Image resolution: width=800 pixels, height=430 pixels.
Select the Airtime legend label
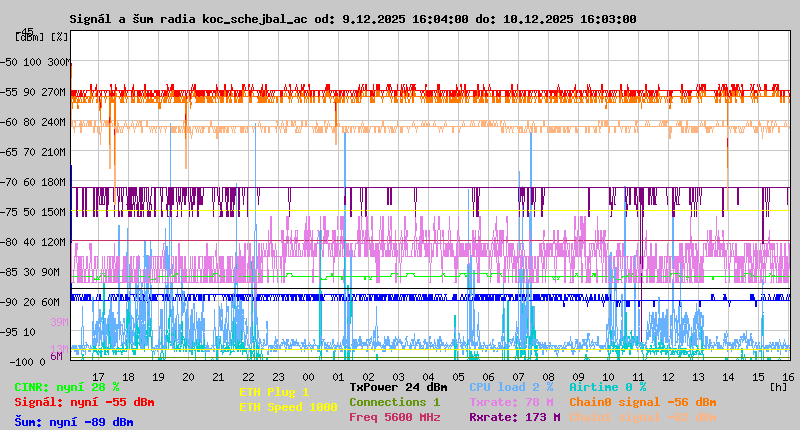coord(607,386)
